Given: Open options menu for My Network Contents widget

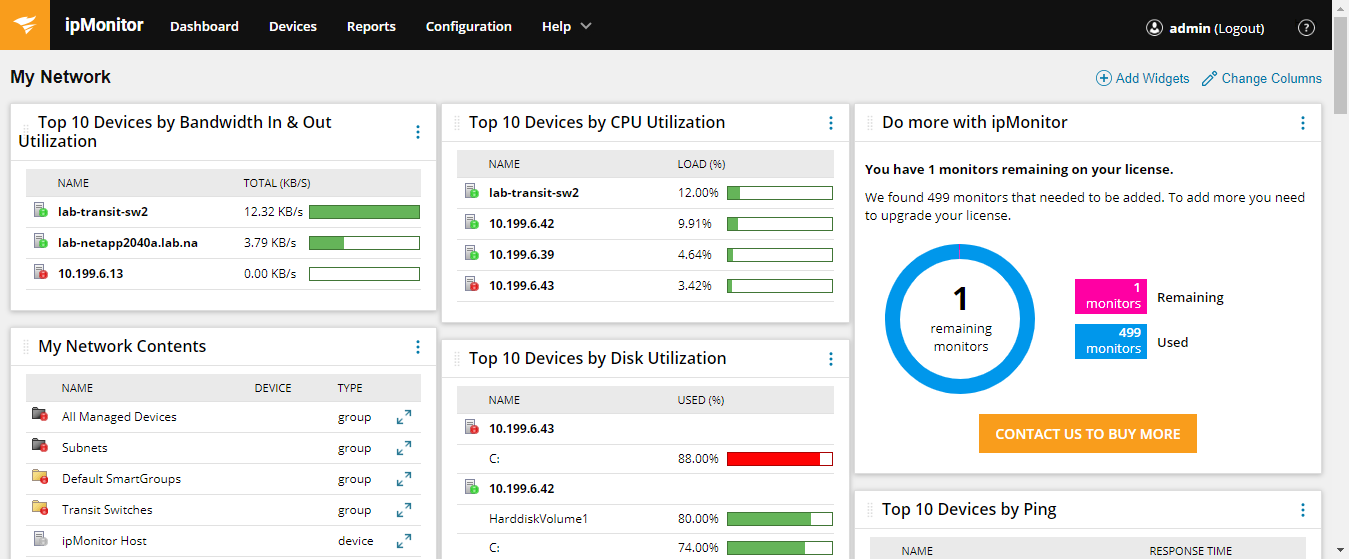Looking at the screenshot, I should [418, 347].
